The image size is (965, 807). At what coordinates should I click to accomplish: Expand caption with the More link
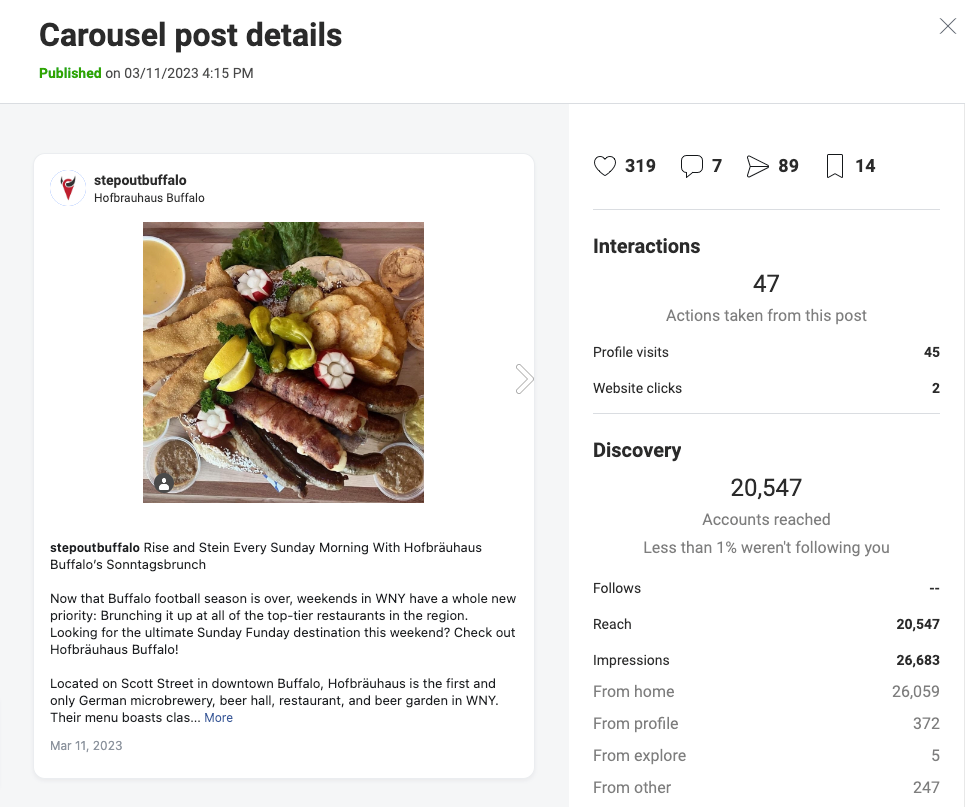(218, 718)
